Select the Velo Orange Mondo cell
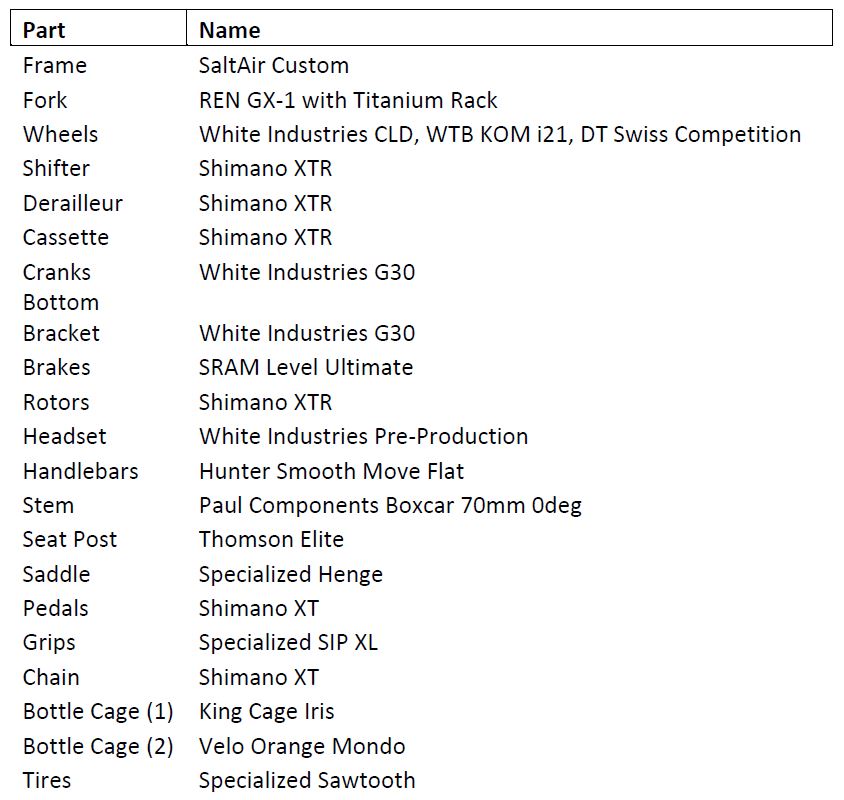 coord(302,746)
